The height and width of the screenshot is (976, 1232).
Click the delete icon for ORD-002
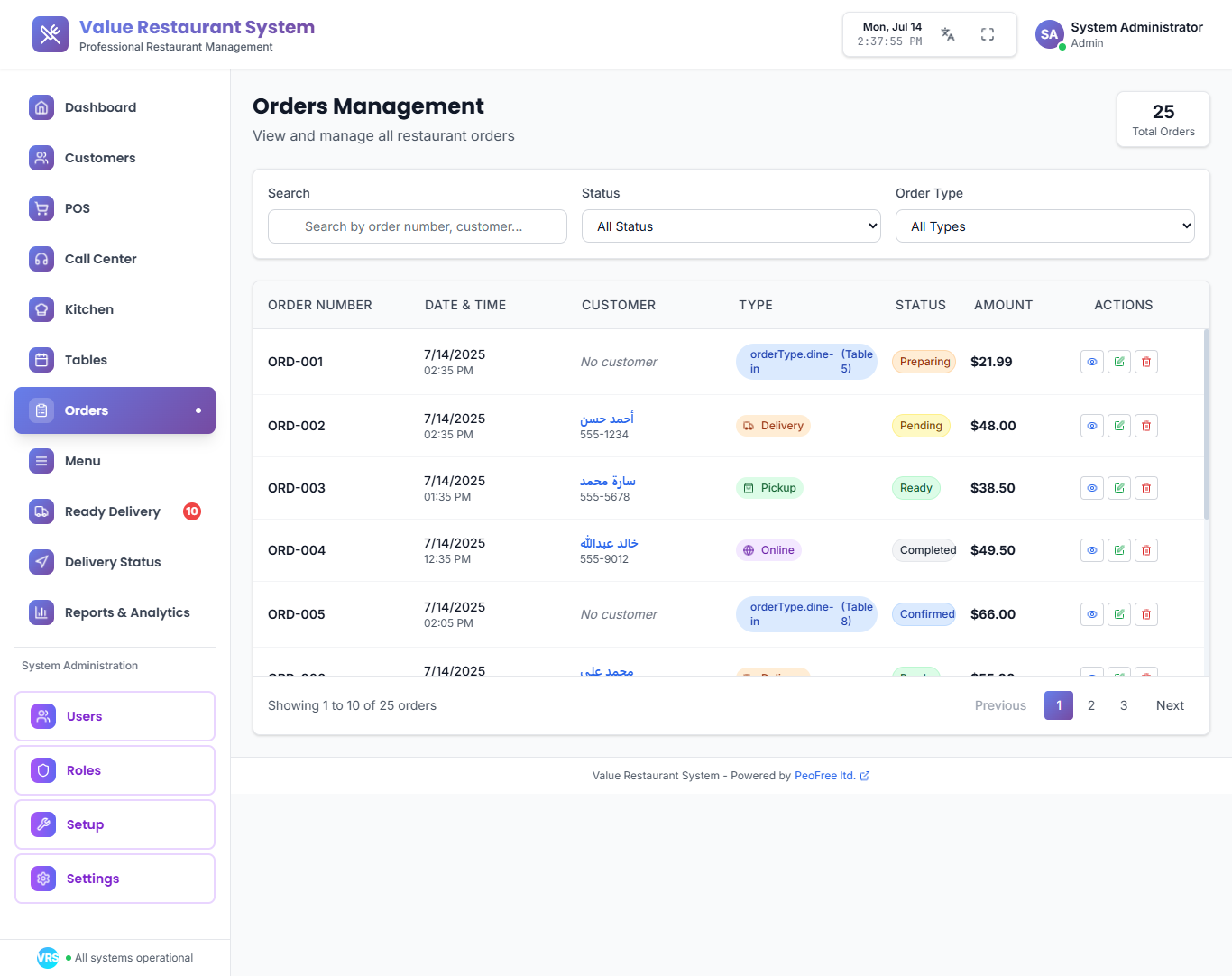[1146, 426]
